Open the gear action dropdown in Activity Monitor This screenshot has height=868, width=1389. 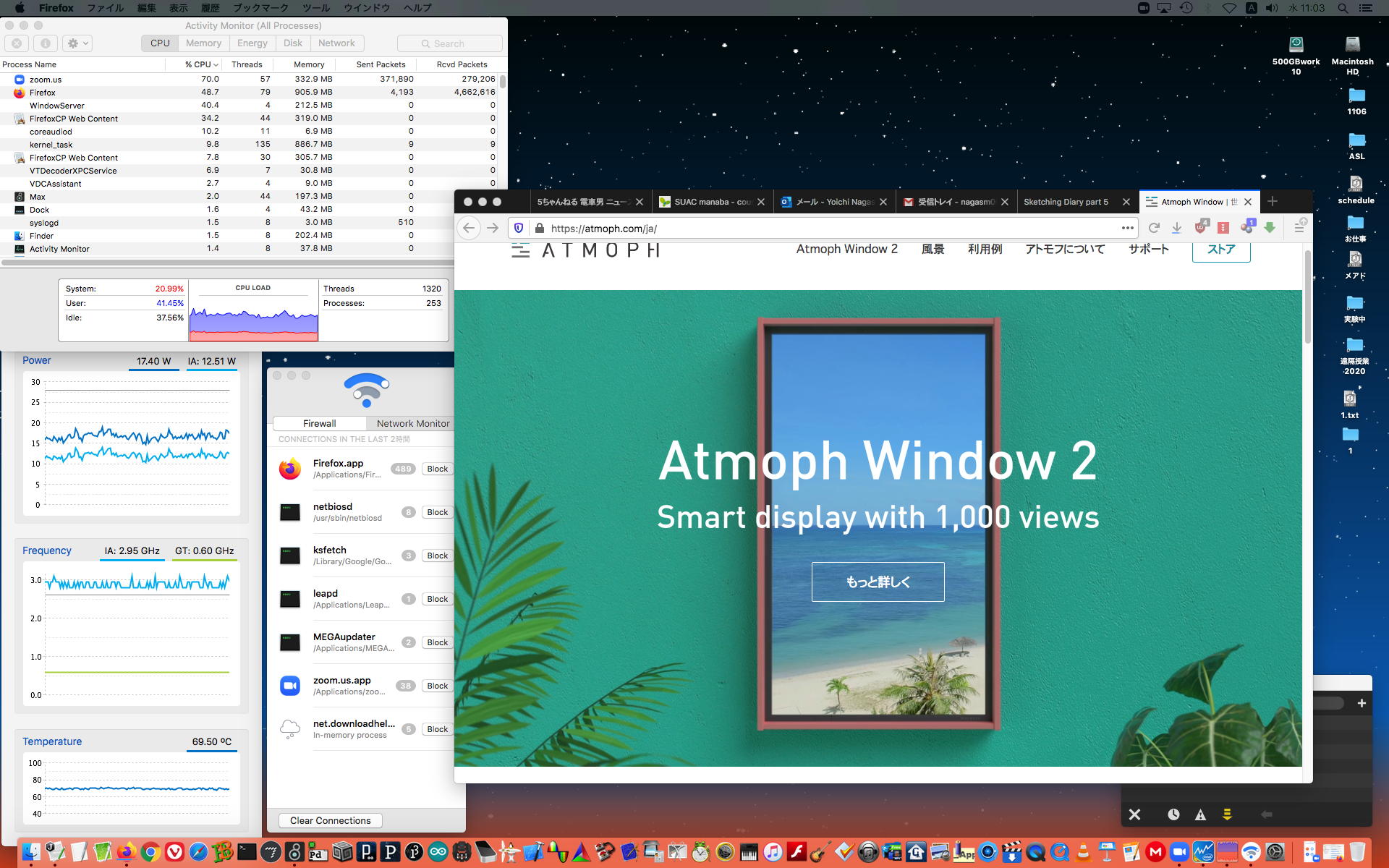pos(77,43)
